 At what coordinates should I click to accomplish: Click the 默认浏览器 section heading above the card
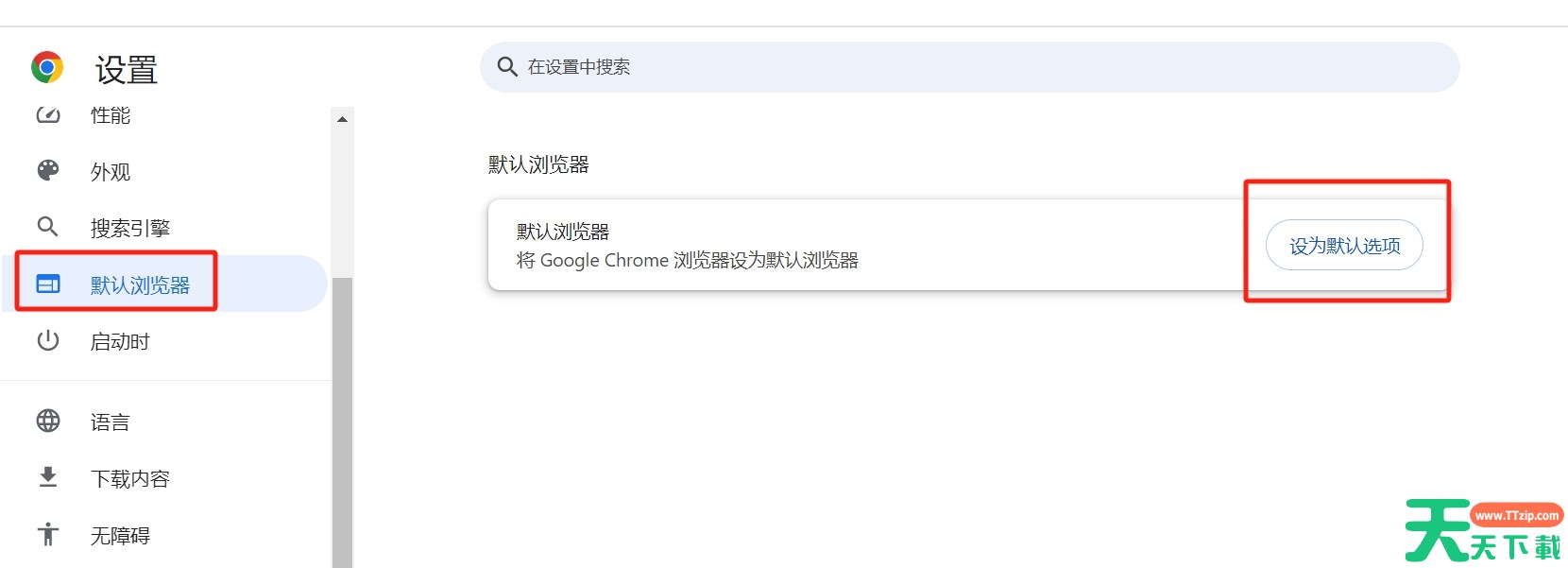point(538,164)
